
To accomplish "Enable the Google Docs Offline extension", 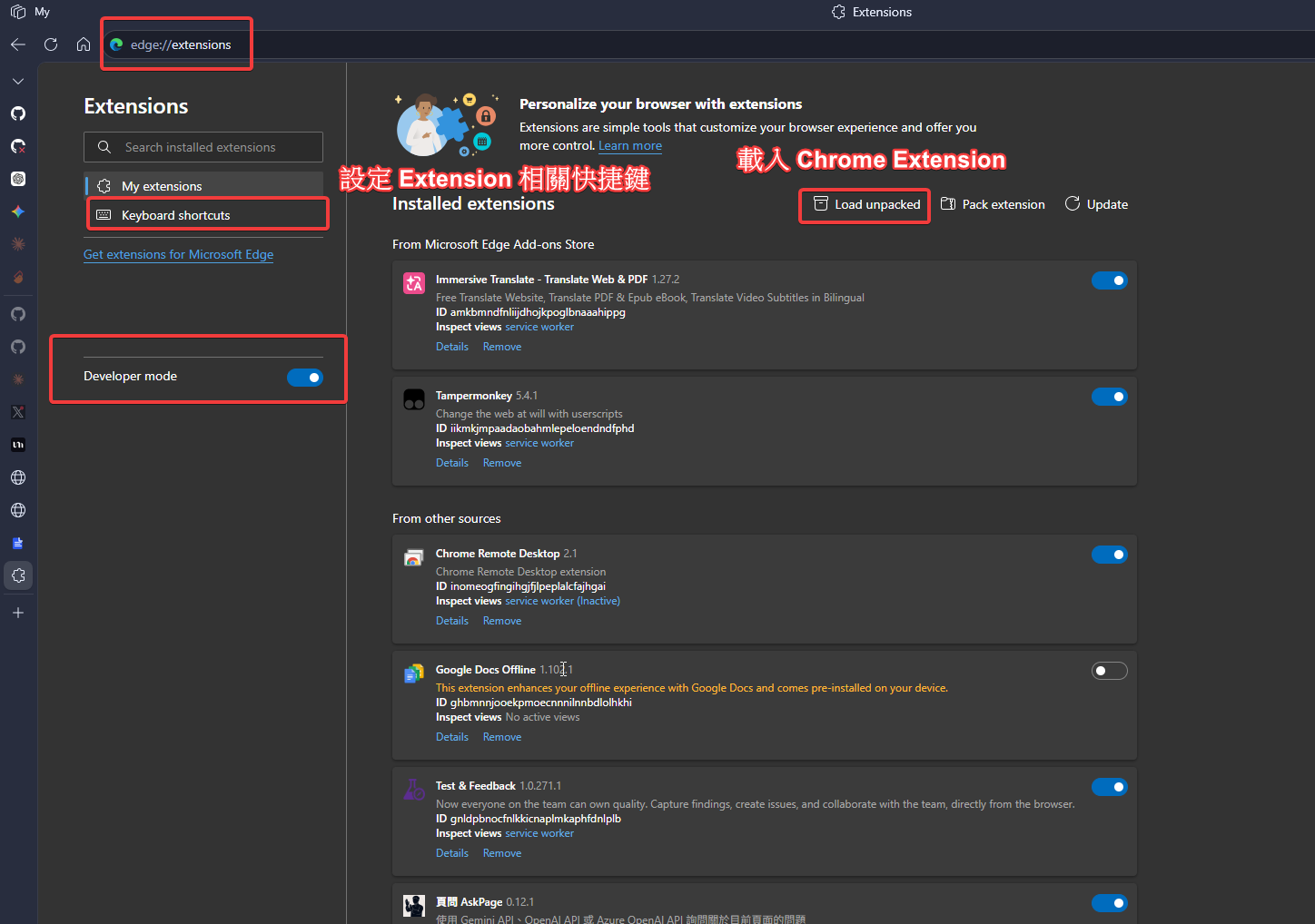I will click(x=1109, y=671).
